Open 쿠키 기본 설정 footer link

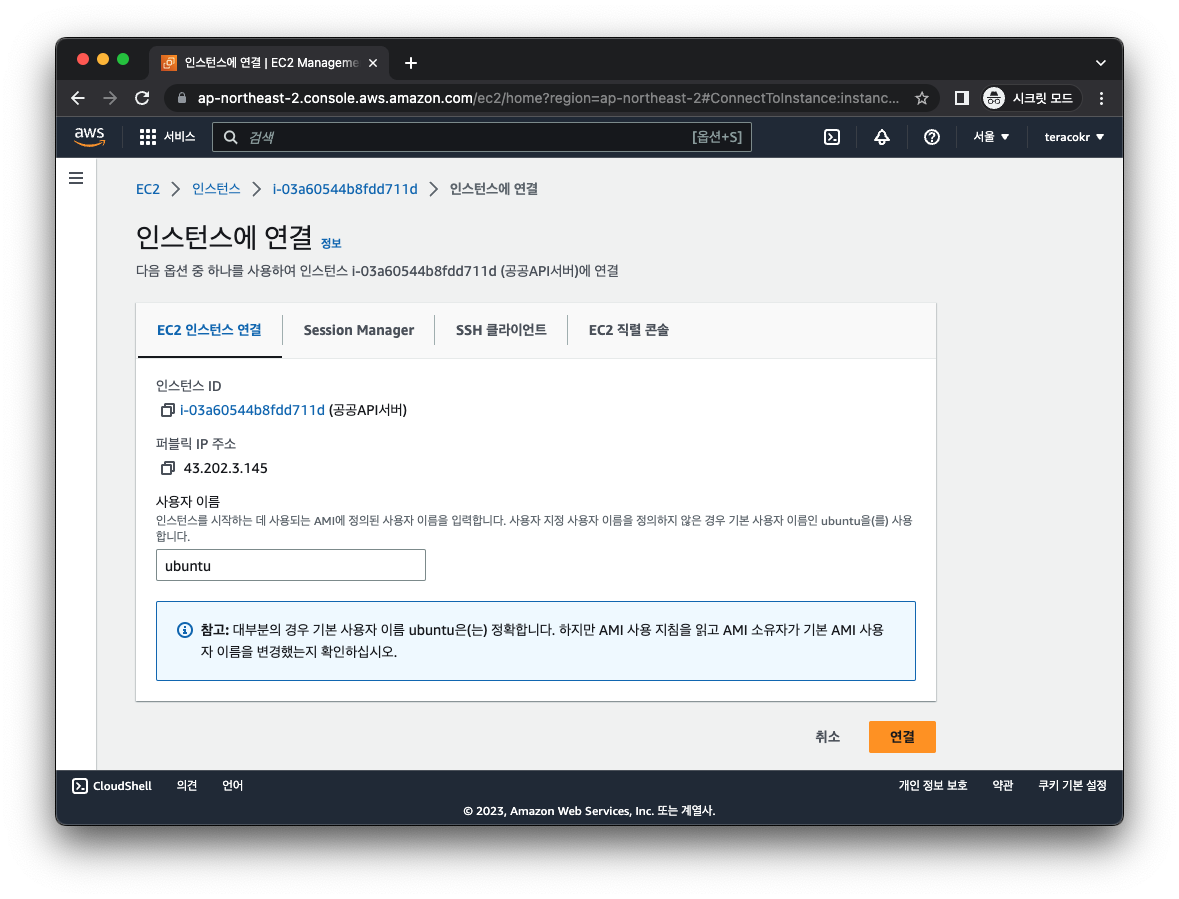(x=1072, y=785)
